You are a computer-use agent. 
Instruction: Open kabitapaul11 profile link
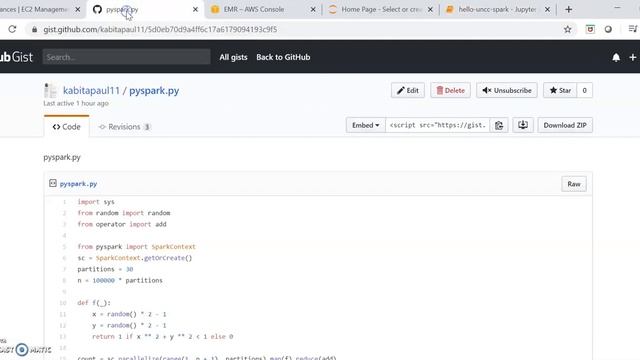coord(91,91)
